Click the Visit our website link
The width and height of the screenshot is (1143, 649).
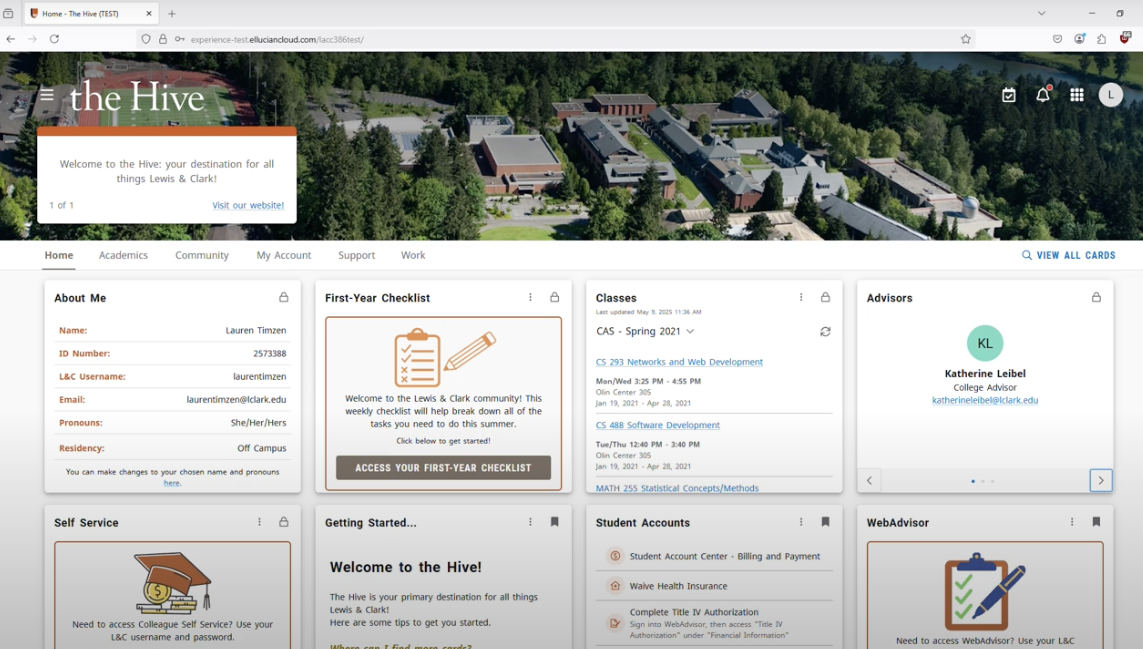247,205
